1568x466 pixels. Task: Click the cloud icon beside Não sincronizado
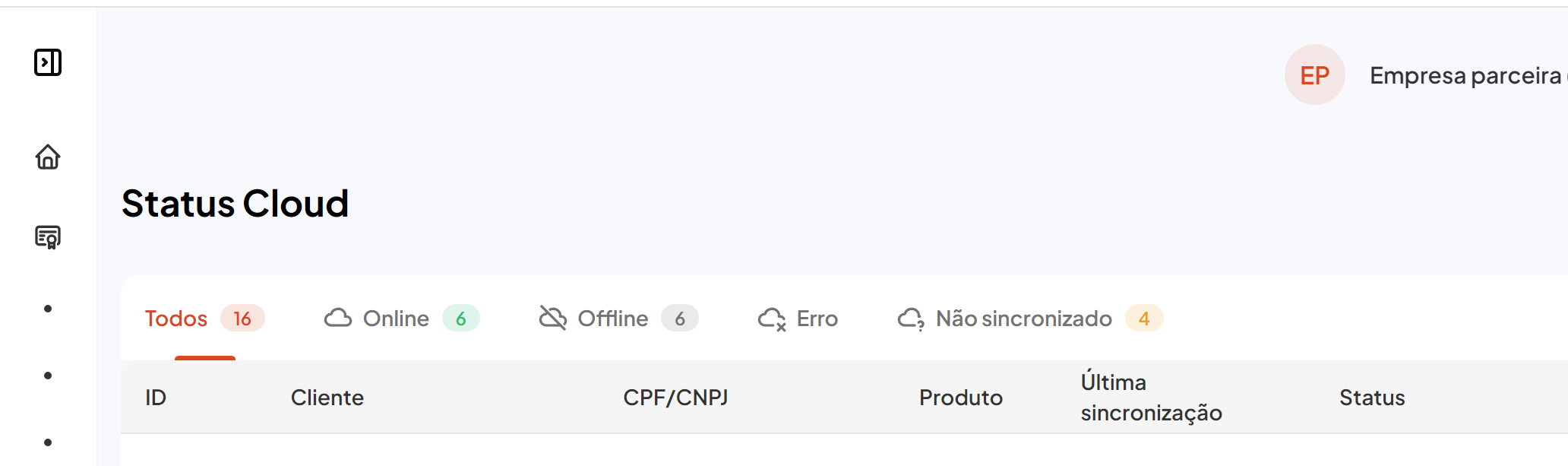911,319
